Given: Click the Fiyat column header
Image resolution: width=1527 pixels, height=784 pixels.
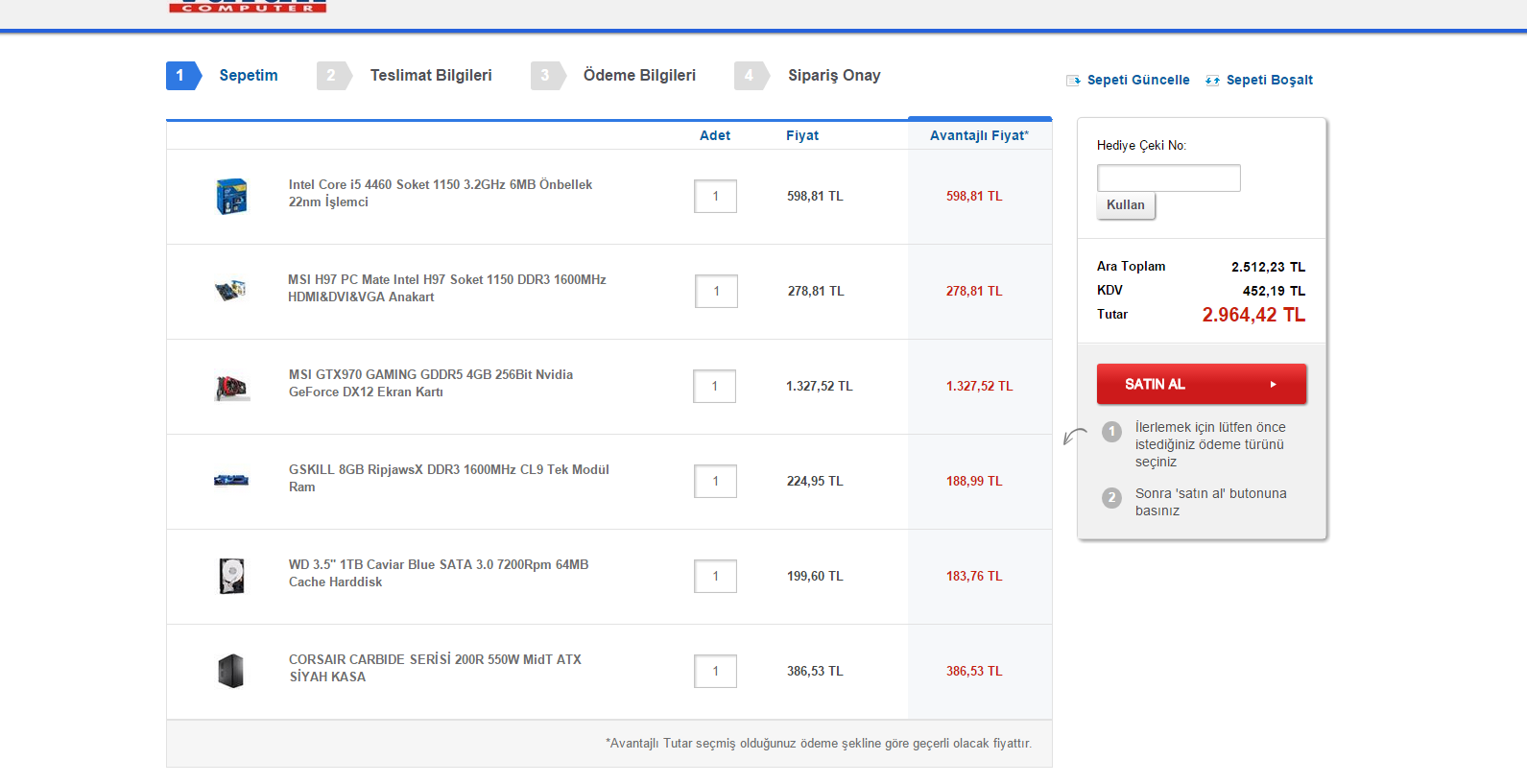Looking at the screenshot, I should click(x=802, y=135).
